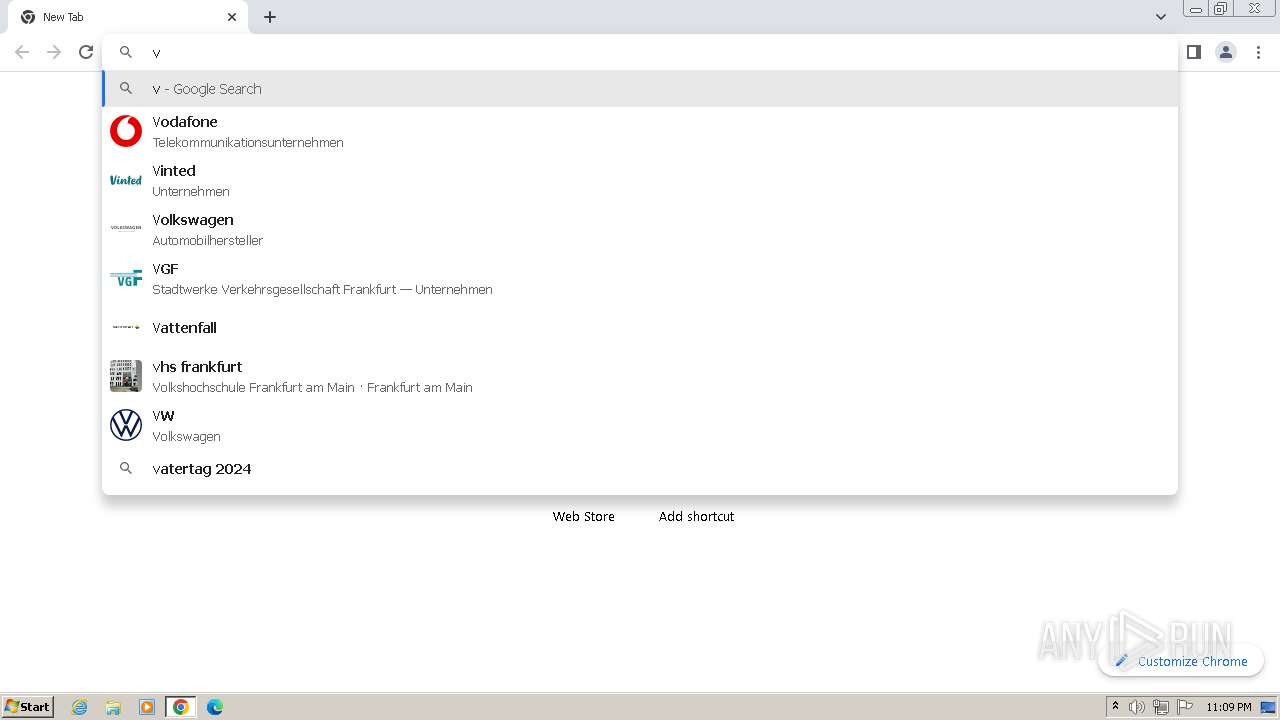Click the Add shortcut button
1280x720 pixels.
697,516
